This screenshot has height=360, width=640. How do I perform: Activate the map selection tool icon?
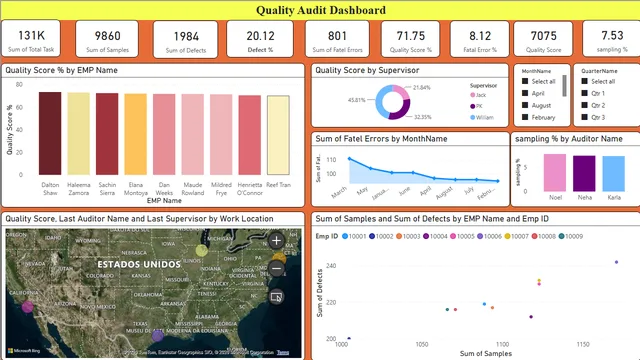point(276,297)
